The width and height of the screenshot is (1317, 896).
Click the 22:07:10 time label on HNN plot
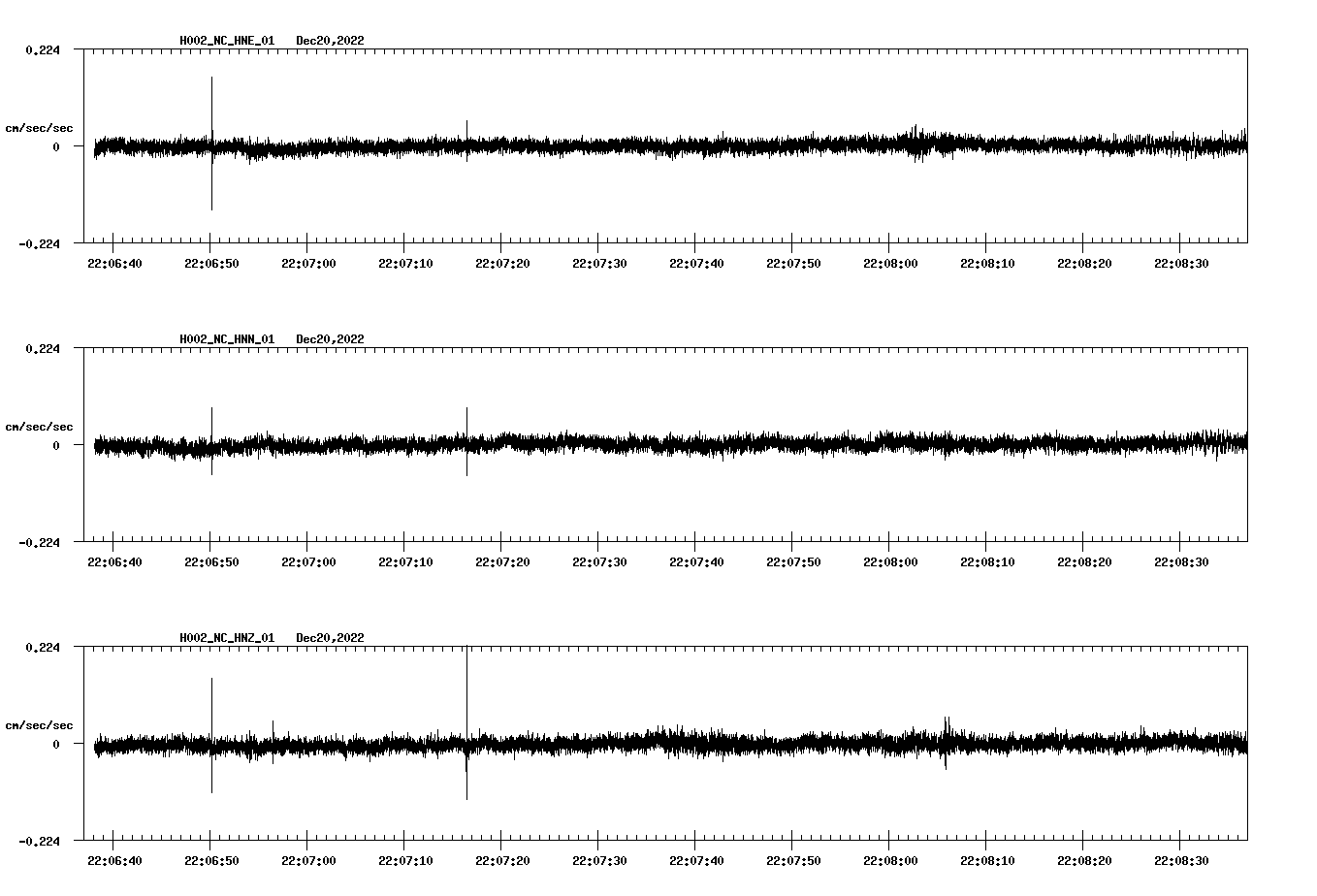[x=405, y=562]
